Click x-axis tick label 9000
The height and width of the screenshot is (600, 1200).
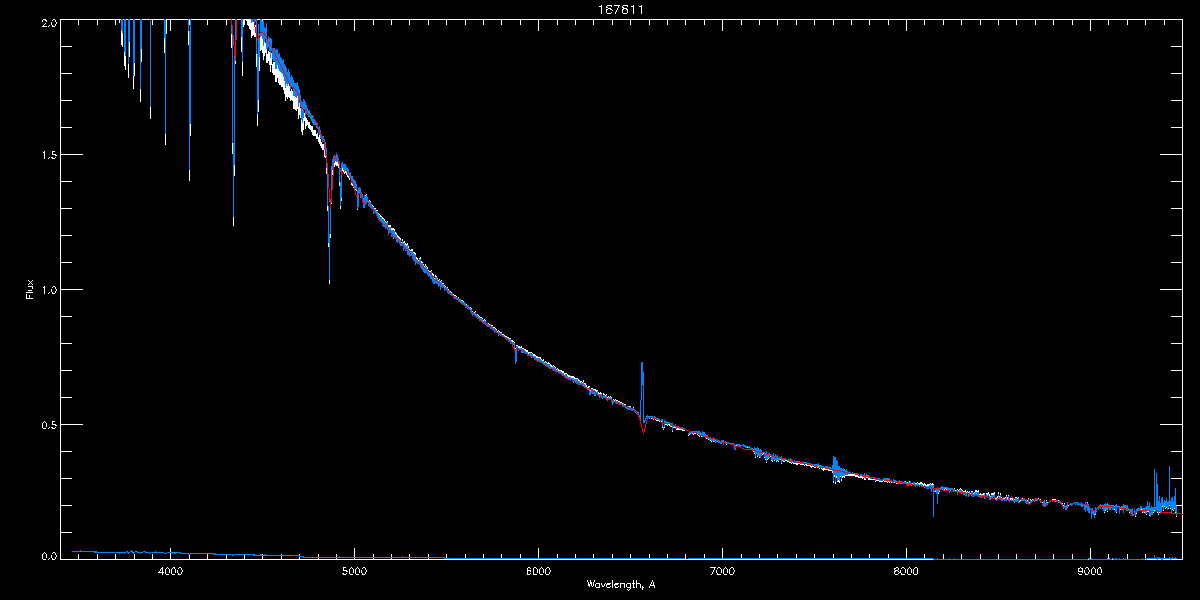(x=1090, y=571)
